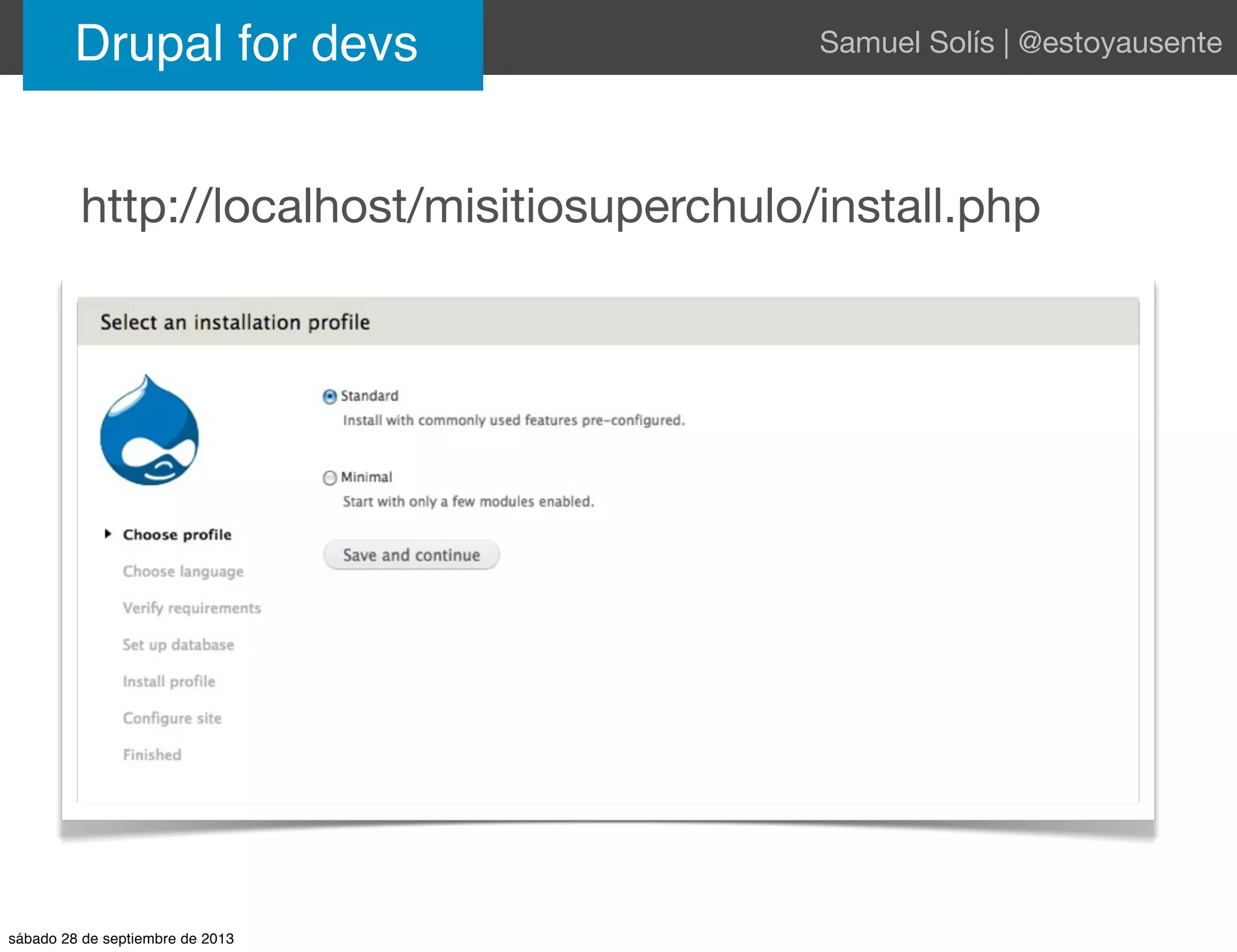Click the Drupal drop logo

(149, 430)
